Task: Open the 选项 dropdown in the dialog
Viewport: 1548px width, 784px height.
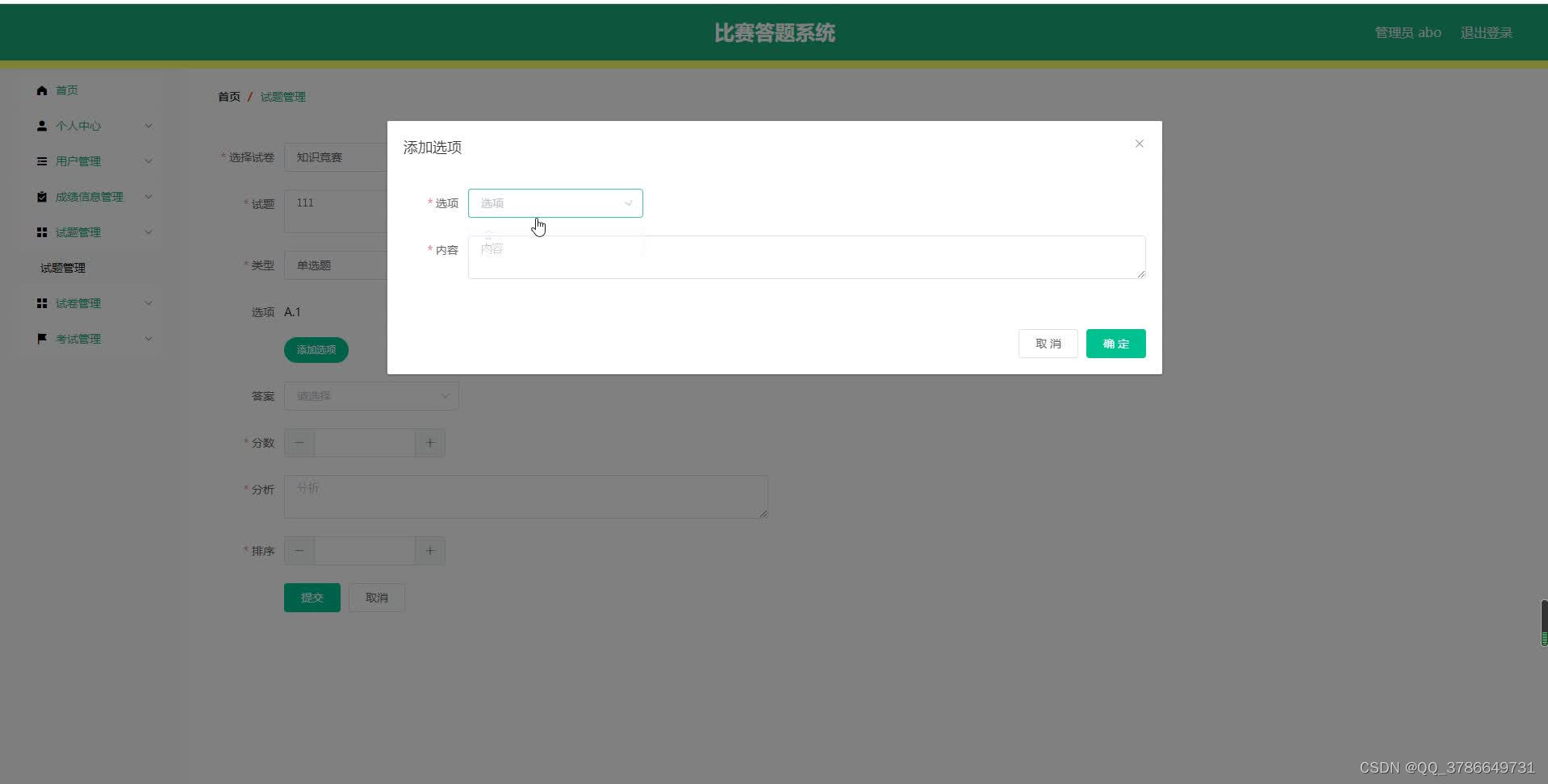Action: coord(555,203)
